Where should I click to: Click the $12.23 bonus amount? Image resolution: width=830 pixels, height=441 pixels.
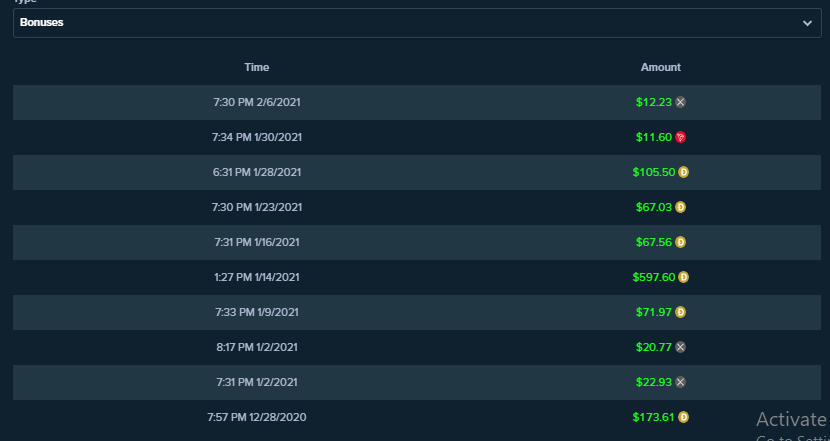point(654,102)
